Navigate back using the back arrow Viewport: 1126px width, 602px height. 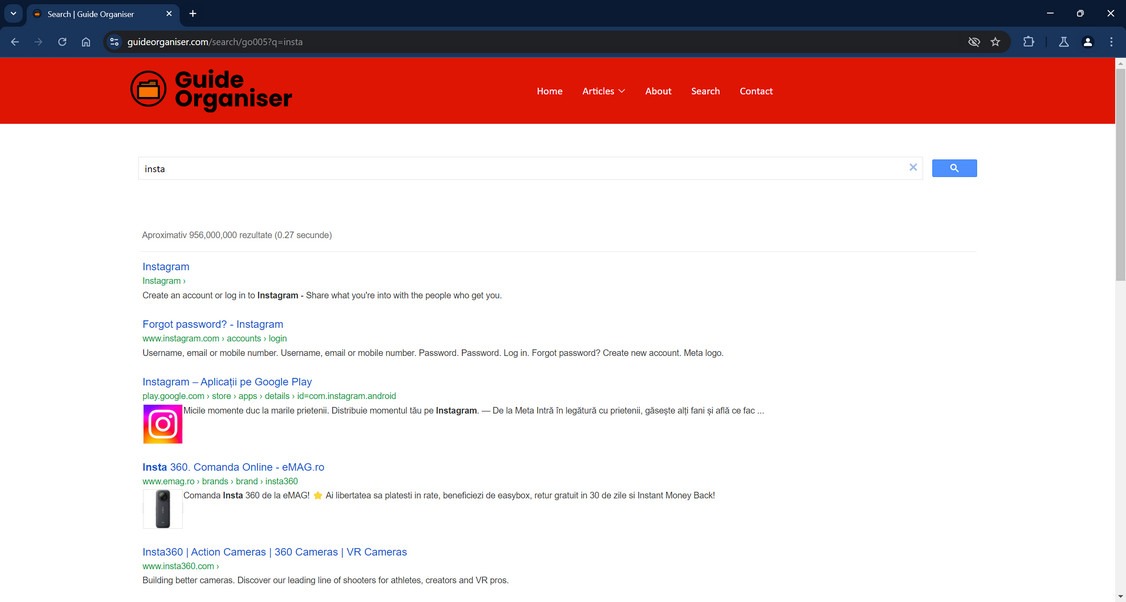tap(14, 41)
